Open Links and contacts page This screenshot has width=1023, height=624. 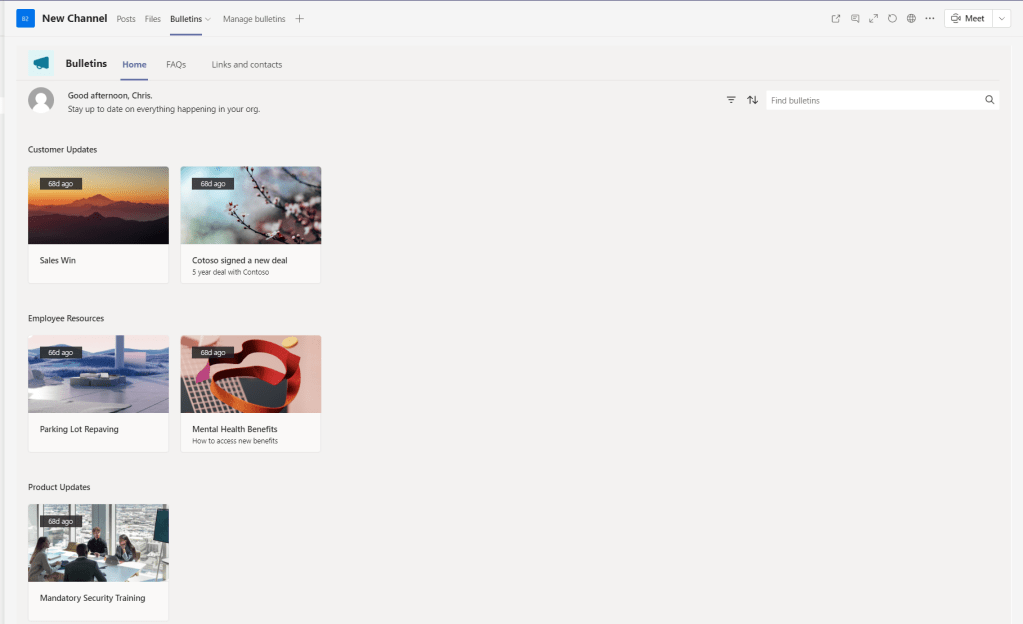click(x=246, y=65)
